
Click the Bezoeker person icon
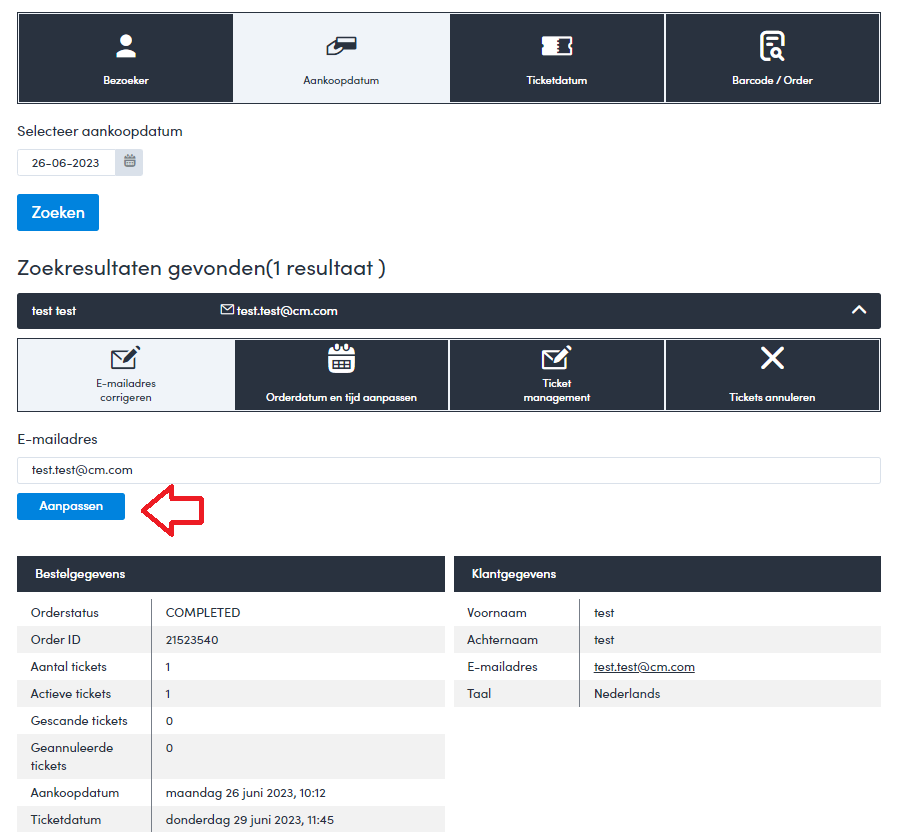(x=126, y=45)
